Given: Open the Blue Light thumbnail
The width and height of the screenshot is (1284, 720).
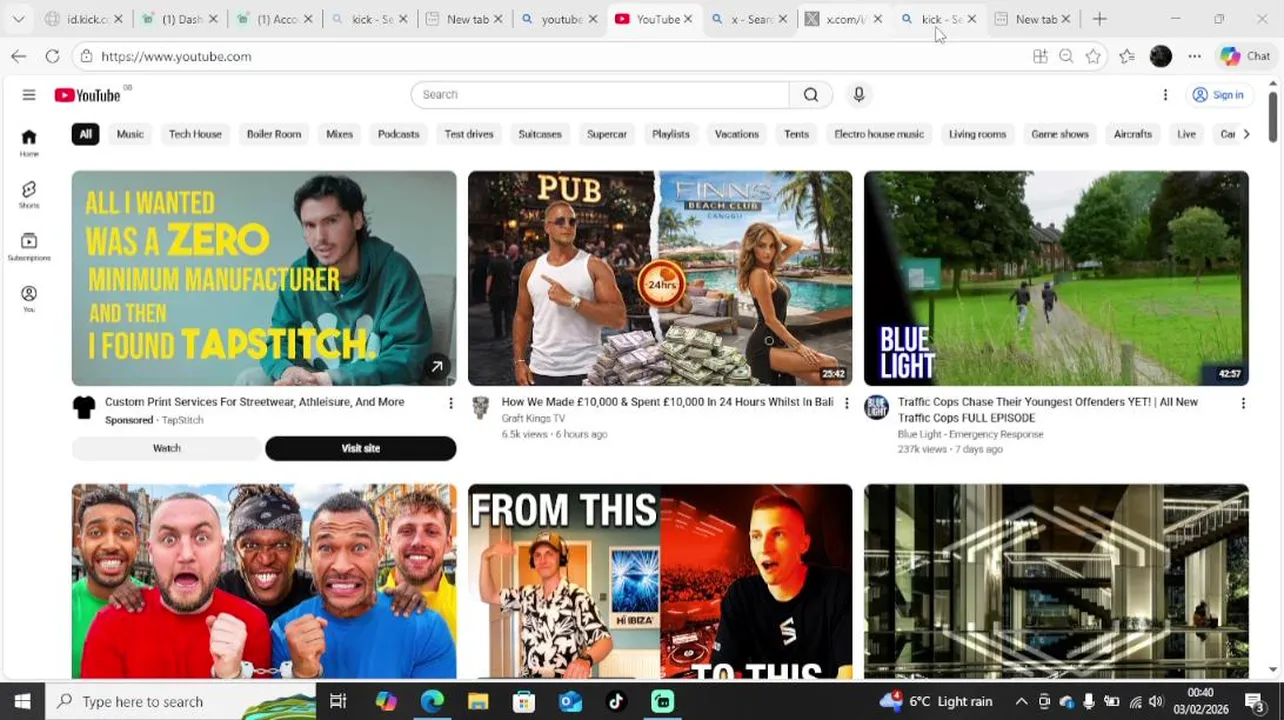Looking at the screenshot, I should click(1056, 278).
